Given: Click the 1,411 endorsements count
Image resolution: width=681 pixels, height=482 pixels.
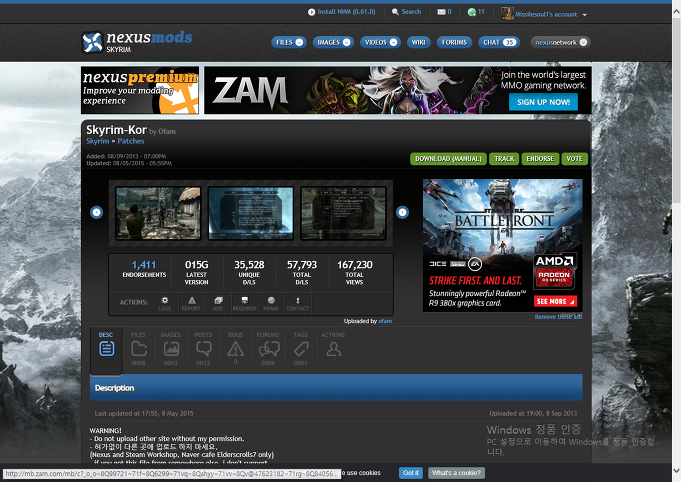Looking at the screenshot, I should coord(144,265).
